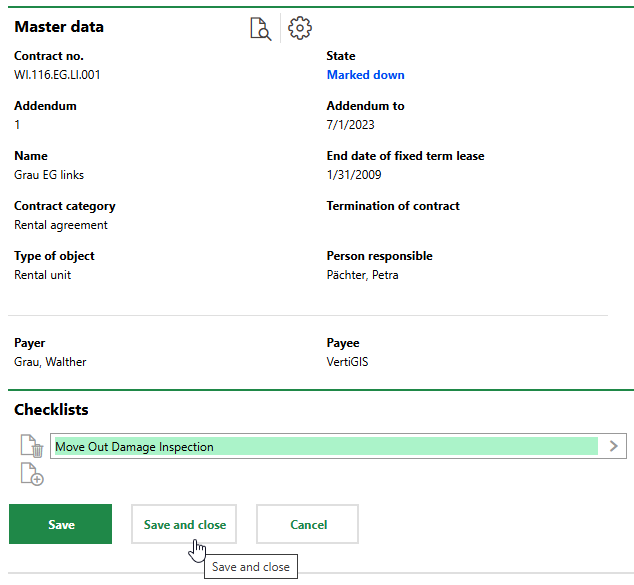
Task: Click the Save button
Action: [61, 524]
